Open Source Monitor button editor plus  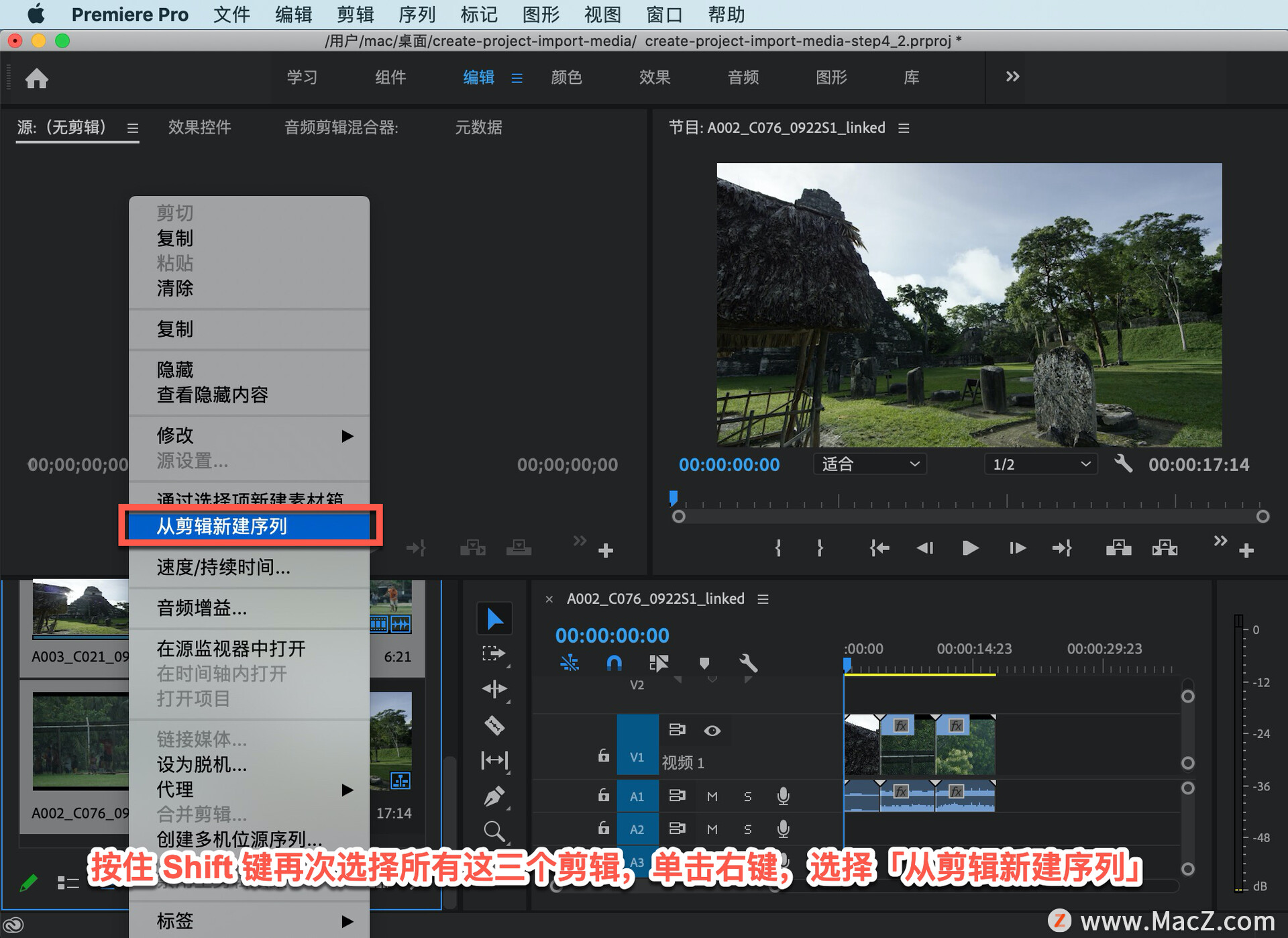tap(606, 551)
